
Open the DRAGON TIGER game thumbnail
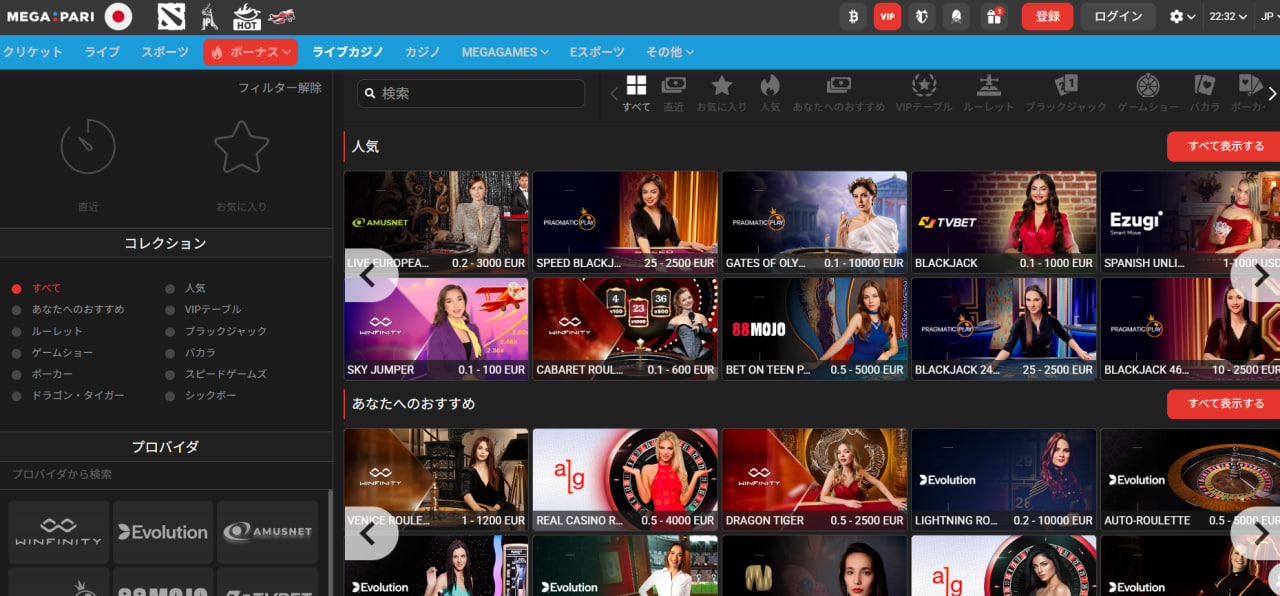tap(814, 479)
